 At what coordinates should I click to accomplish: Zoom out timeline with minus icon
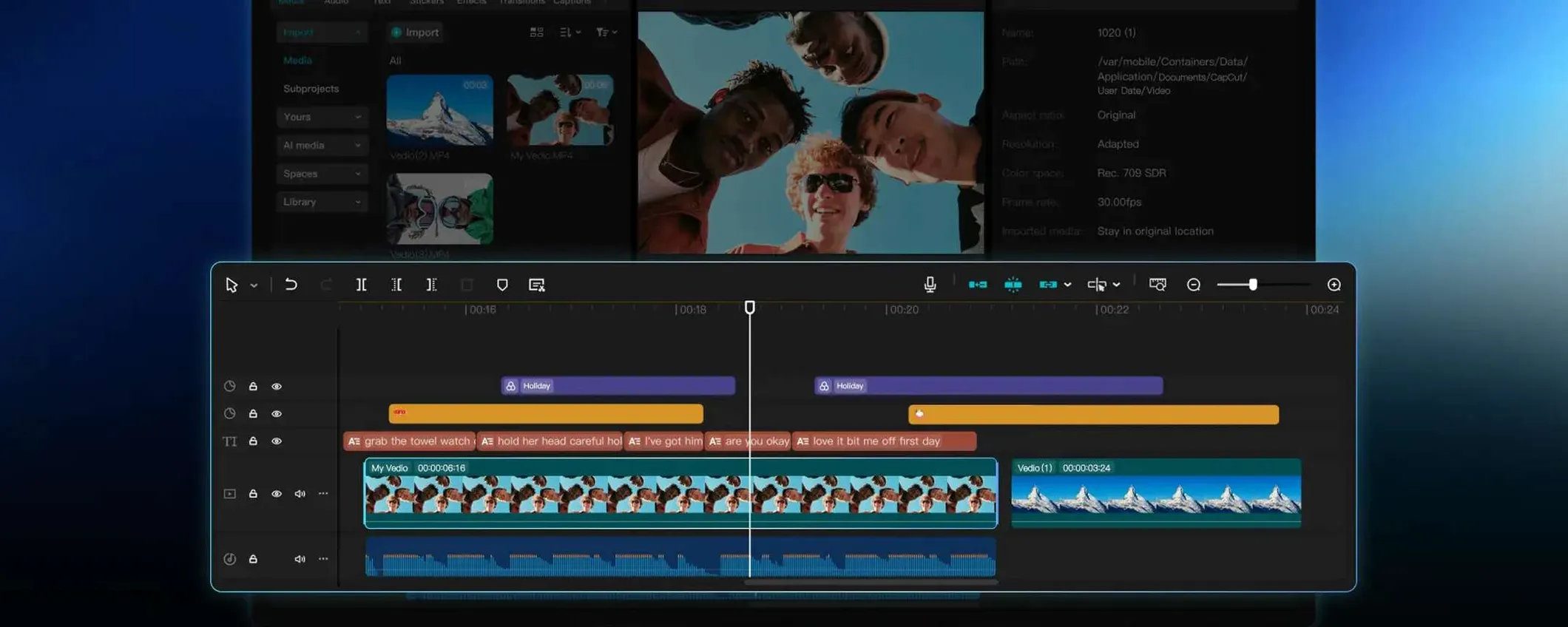point(1193,285)
